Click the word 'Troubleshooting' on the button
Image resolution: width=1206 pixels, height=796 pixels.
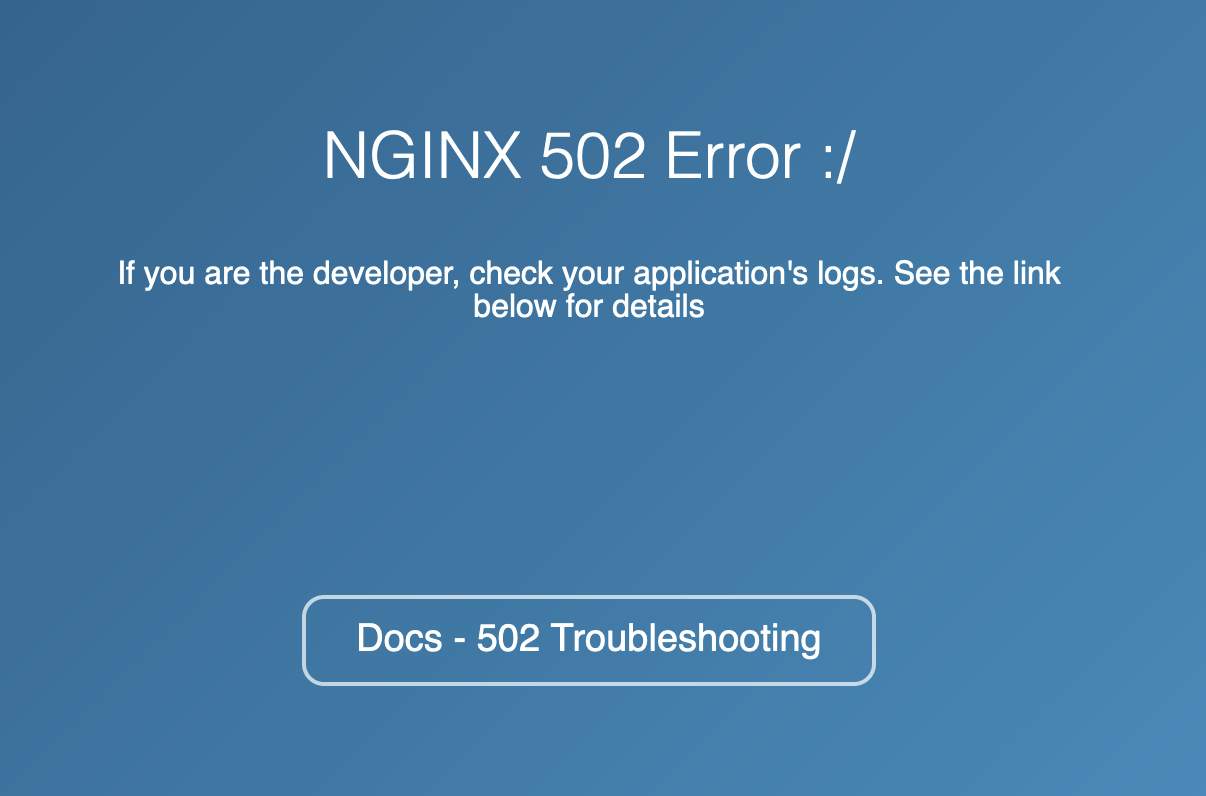[686, 639]
